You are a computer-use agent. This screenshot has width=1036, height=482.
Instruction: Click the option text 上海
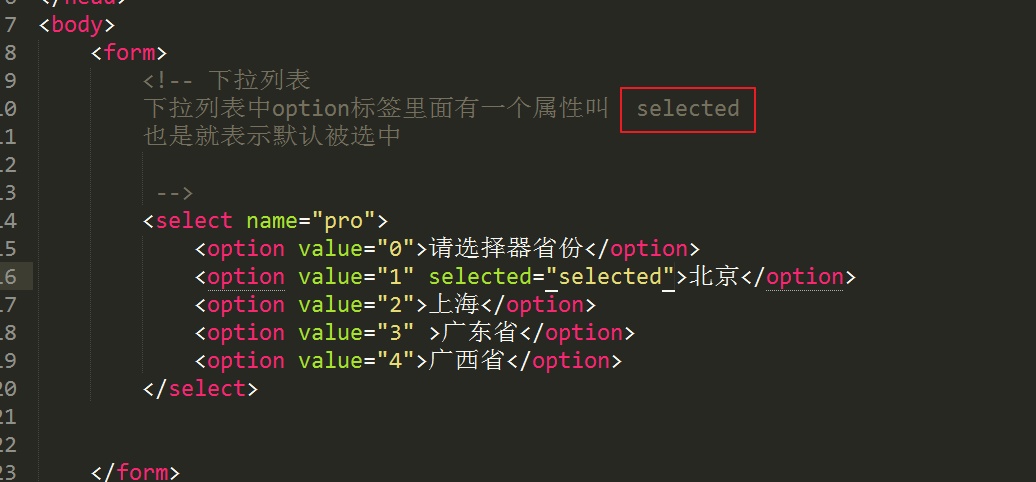pyautogui.click(x=455, y=304)
